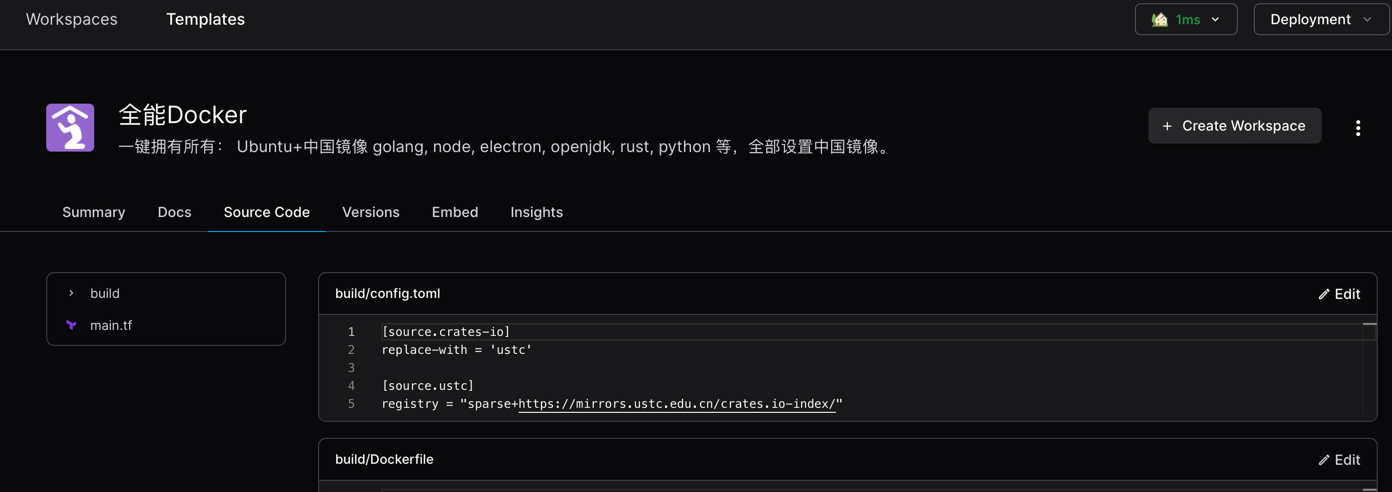The height and width of the screenshot is (492, 1392).
Task: Open Templates in the top navigation
Action: [205, 19]
